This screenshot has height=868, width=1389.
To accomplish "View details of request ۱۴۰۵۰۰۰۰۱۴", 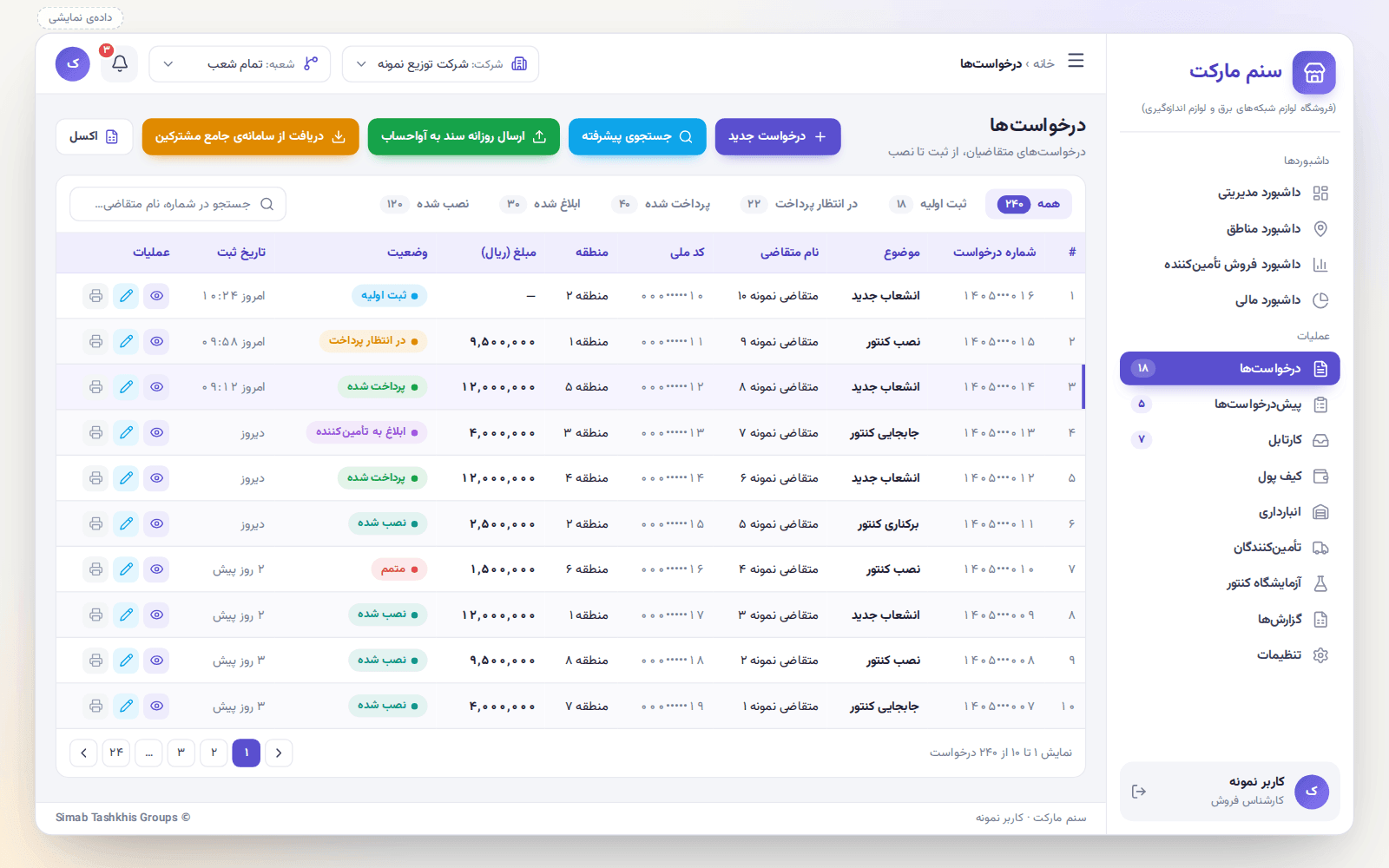I will [x=156, y=387].
